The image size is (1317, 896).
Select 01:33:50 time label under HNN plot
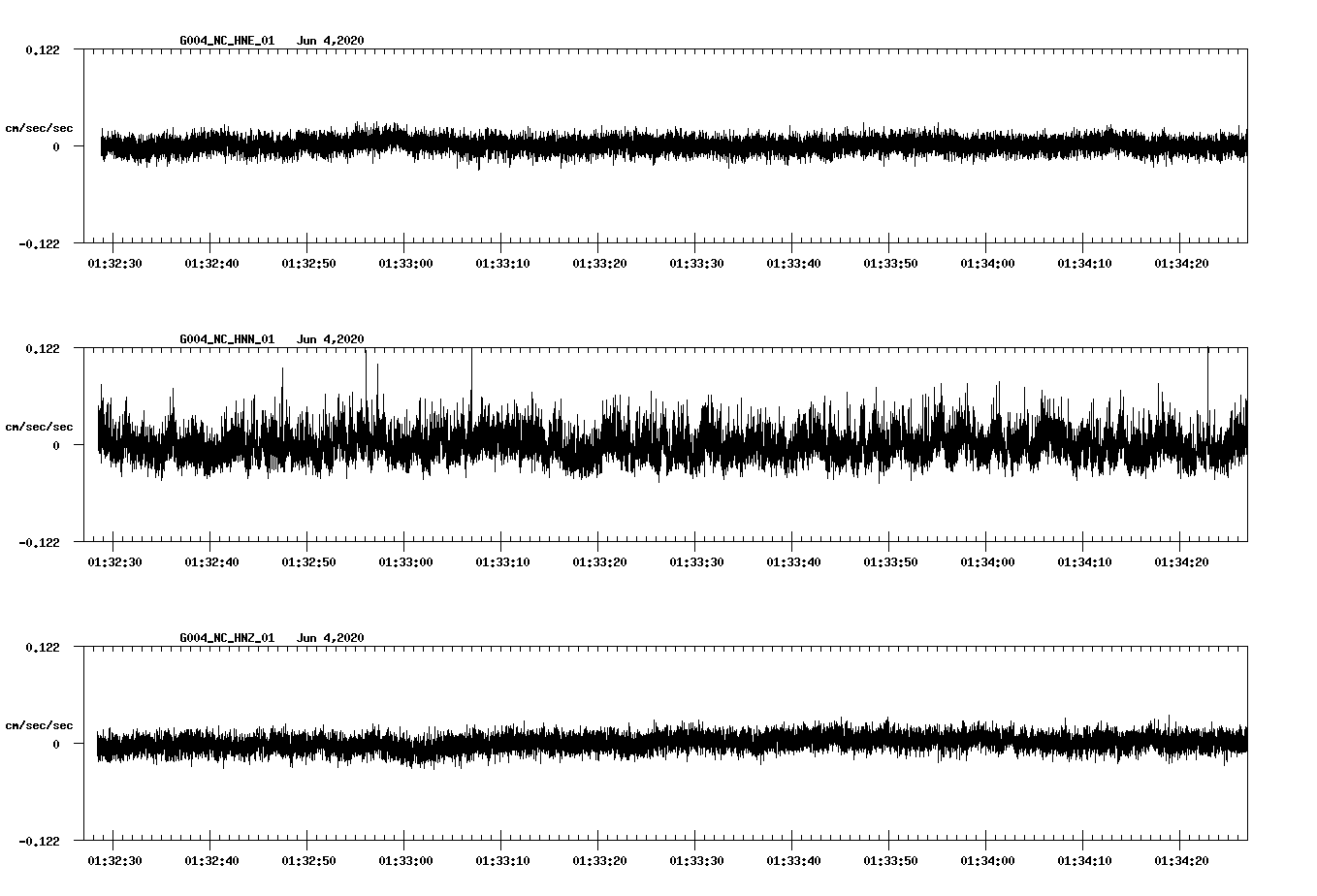tap(890, 562)
